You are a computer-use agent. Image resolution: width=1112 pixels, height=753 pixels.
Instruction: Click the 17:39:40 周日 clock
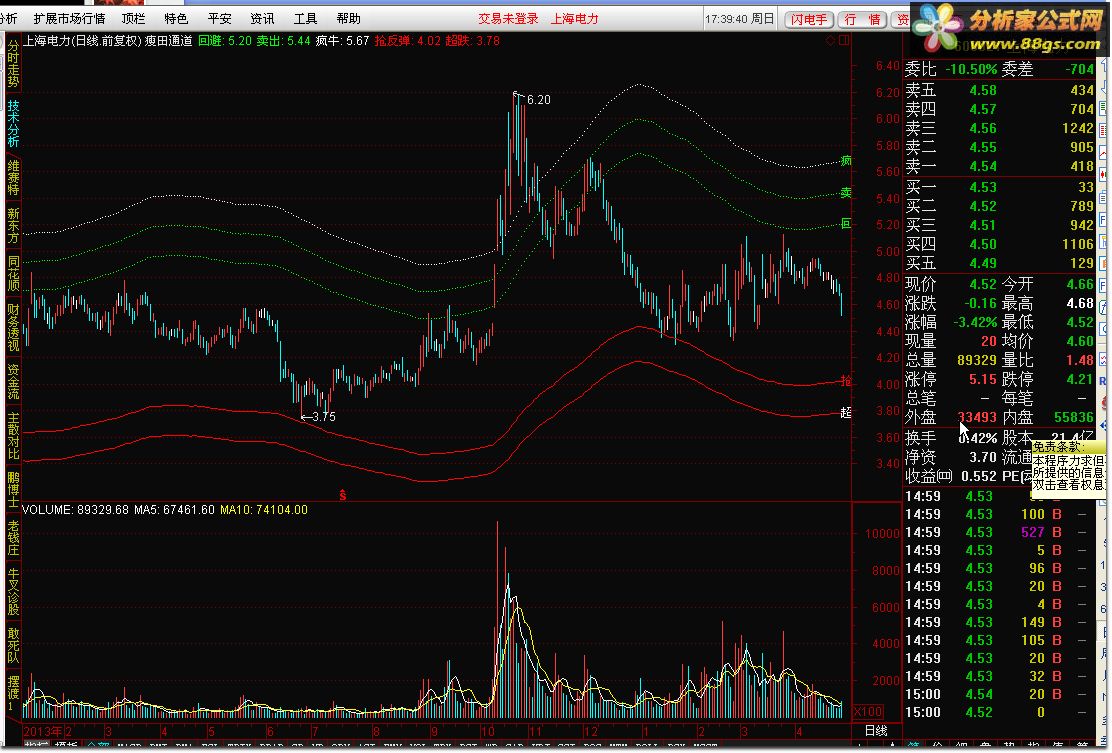click(740, 18)
